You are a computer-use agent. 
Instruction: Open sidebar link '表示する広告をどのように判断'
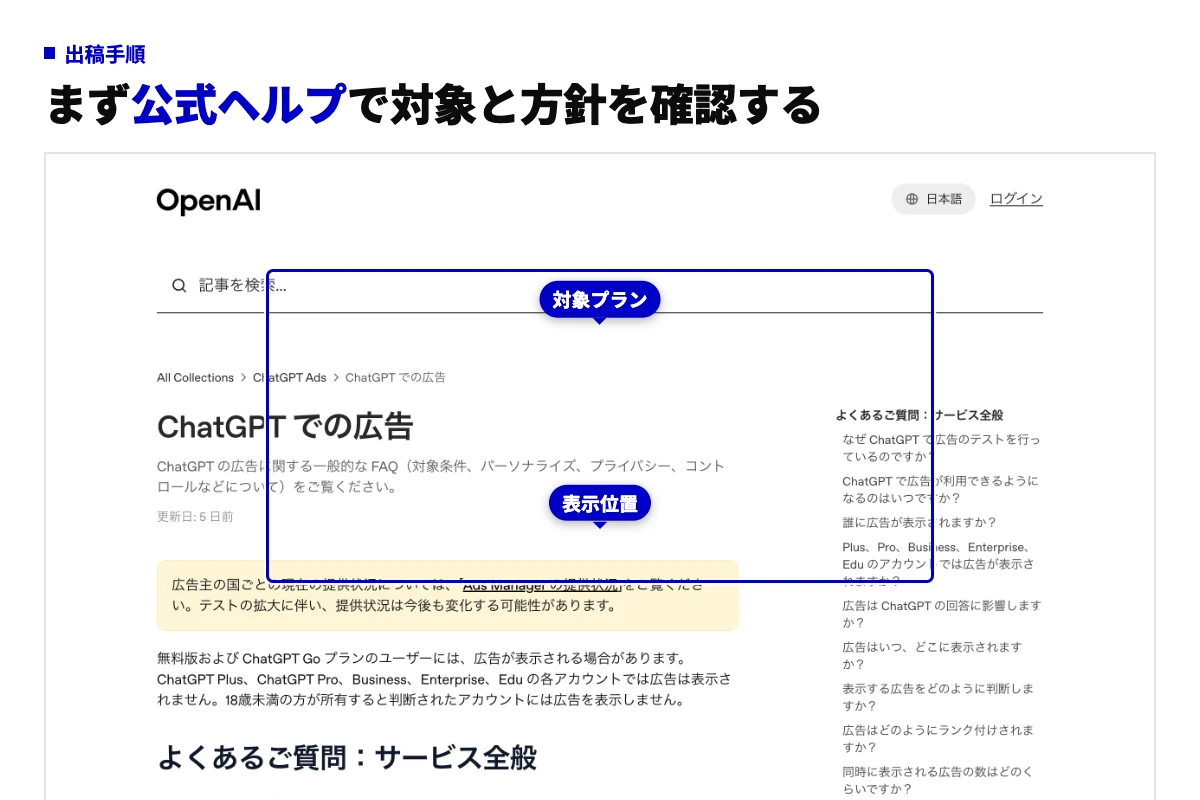click(x=938, y=697)
